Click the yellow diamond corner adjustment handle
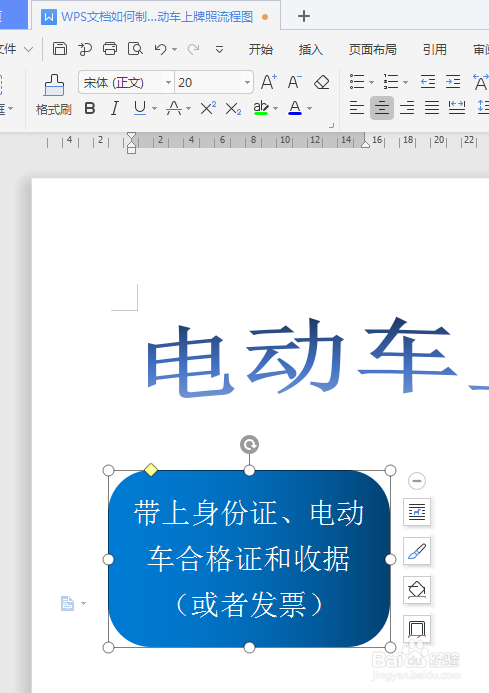This screenshot has width=489, height=693. [x=151, y=470]
